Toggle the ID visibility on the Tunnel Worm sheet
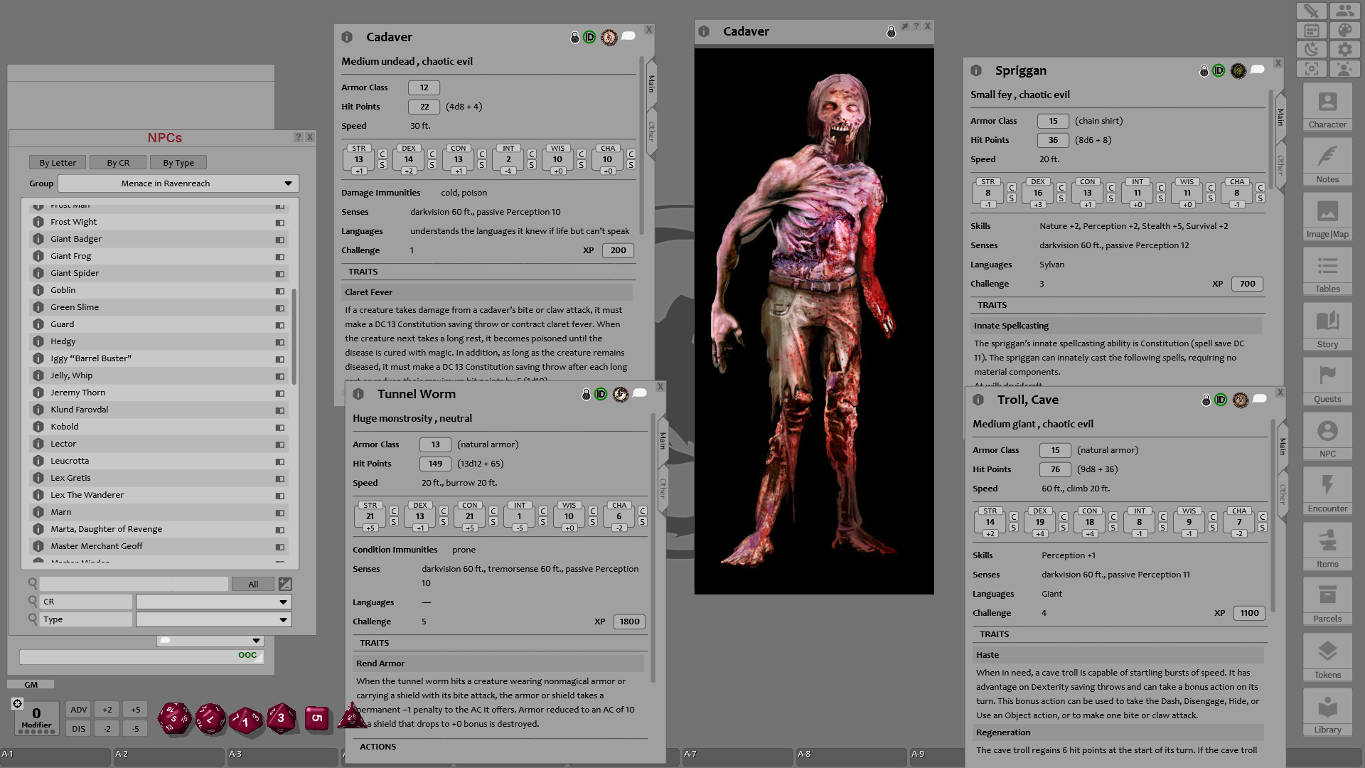1365x768 pixels. tap(600, 393)
